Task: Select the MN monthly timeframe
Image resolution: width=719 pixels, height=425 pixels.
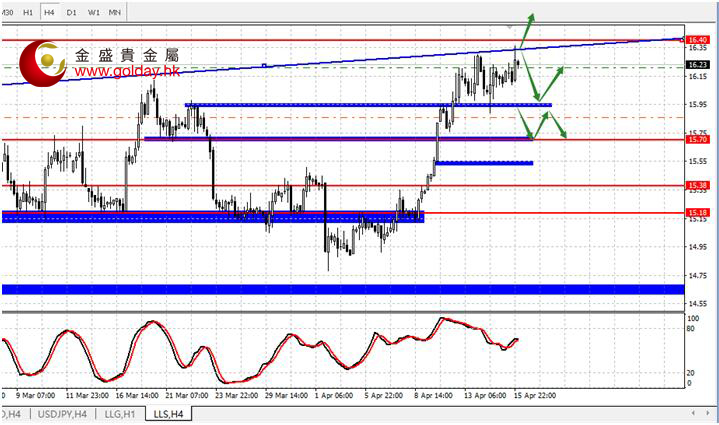Action: [116, 13]
